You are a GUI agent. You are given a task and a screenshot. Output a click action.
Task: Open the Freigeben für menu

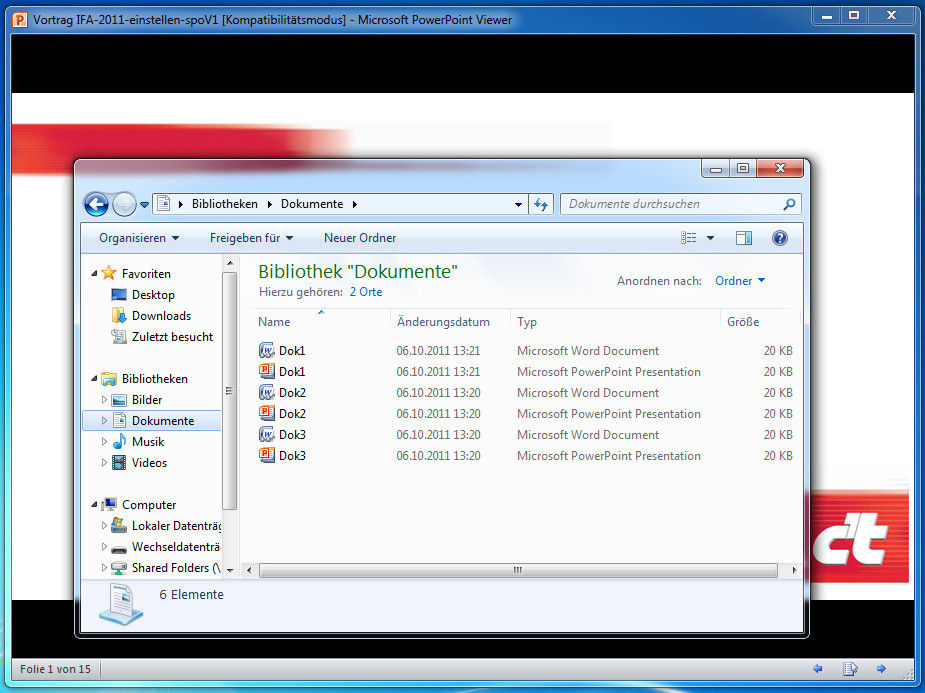(251, 238)
